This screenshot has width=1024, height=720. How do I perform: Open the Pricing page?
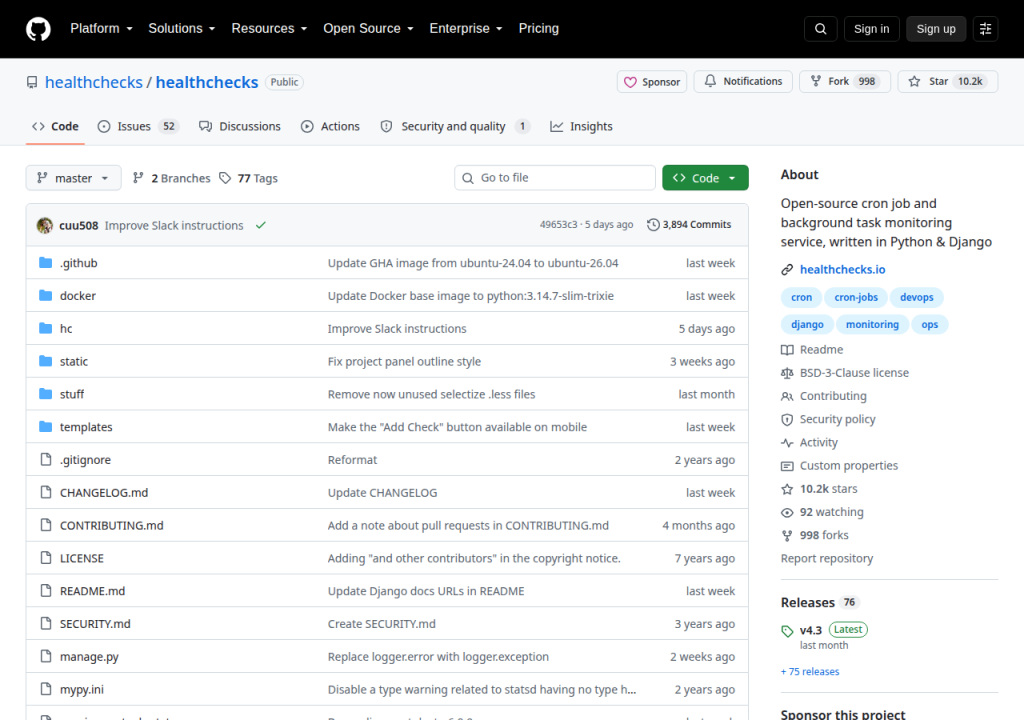click(x=539, y=29)
